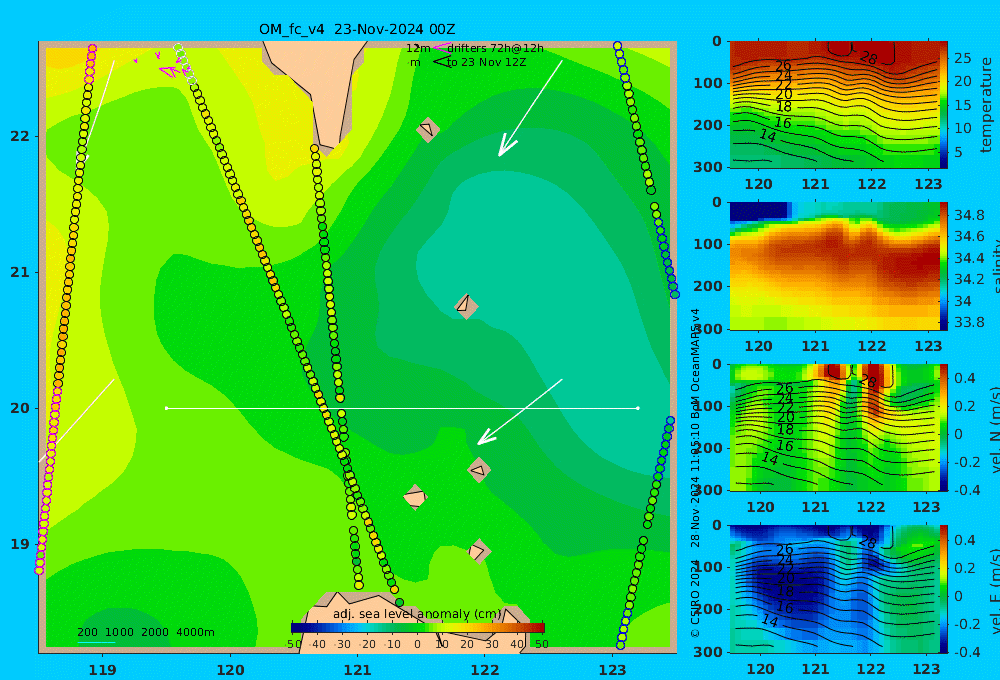Select the vel. E colorbar

coord(943,589)
